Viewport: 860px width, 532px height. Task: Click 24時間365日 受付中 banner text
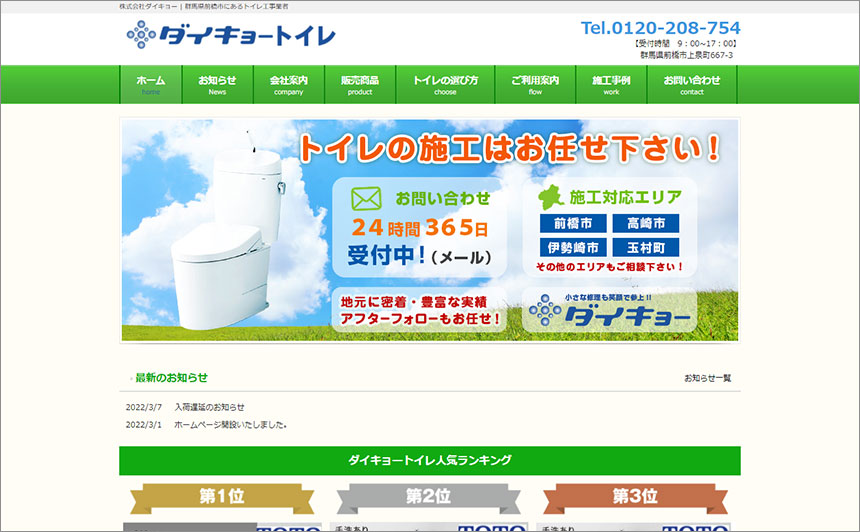point(420,241)
